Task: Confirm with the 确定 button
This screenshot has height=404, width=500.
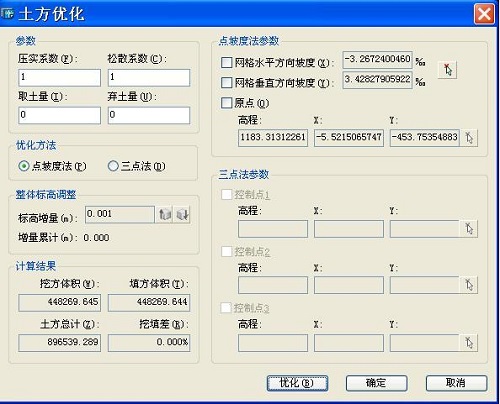Action: click(x=376, y=383)
